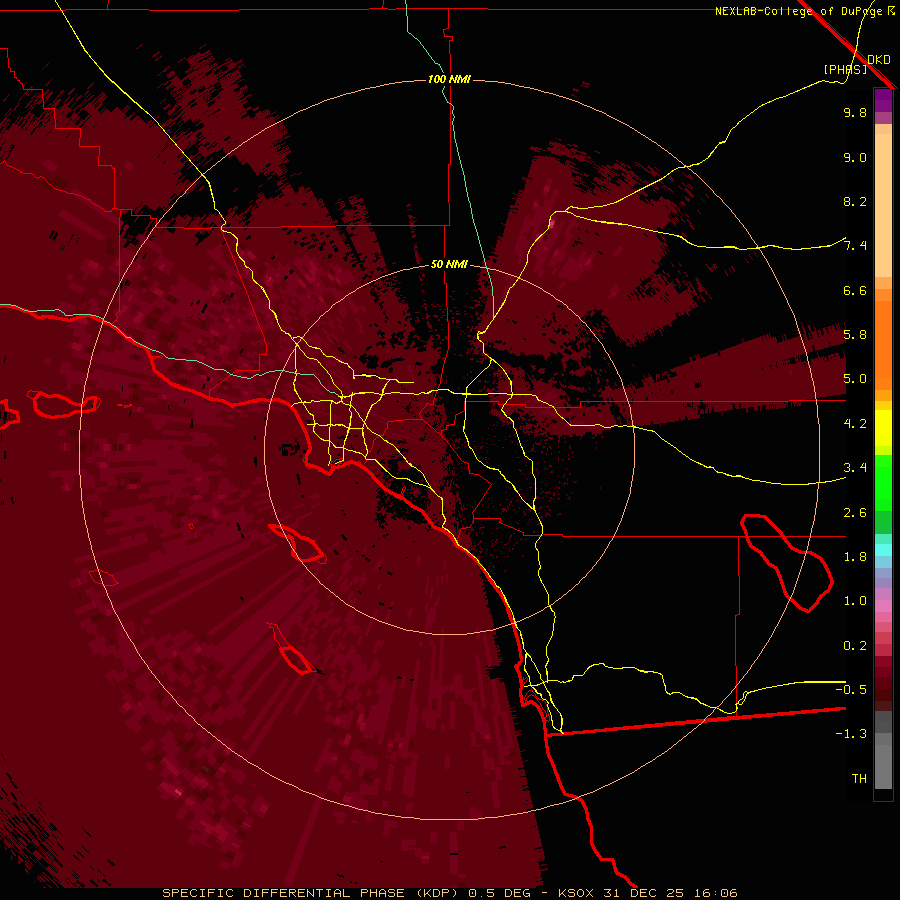Screen dimensions: 900x900
Task: Pick the bright orange colorbar segment
Action: [883, 344]
